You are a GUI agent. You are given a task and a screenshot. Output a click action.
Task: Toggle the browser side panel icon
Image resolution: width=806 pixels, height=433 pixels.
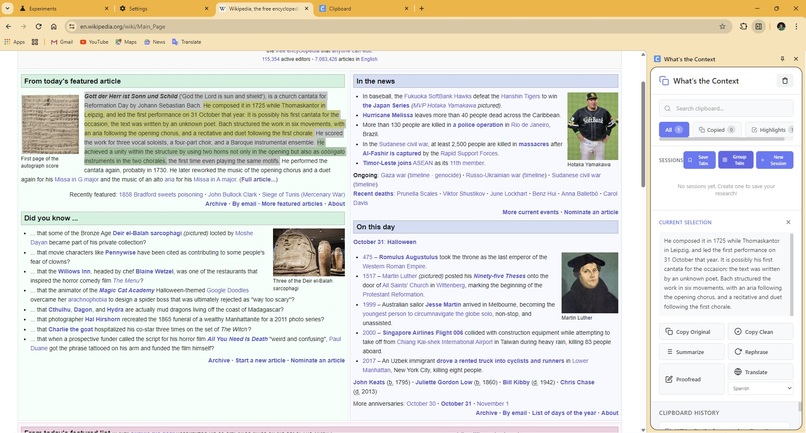click(759, 26)
